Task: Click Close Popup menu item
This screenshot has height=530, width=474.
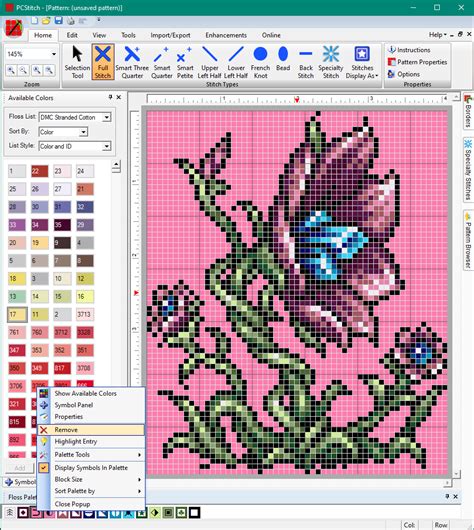Action: pos(91,504)
